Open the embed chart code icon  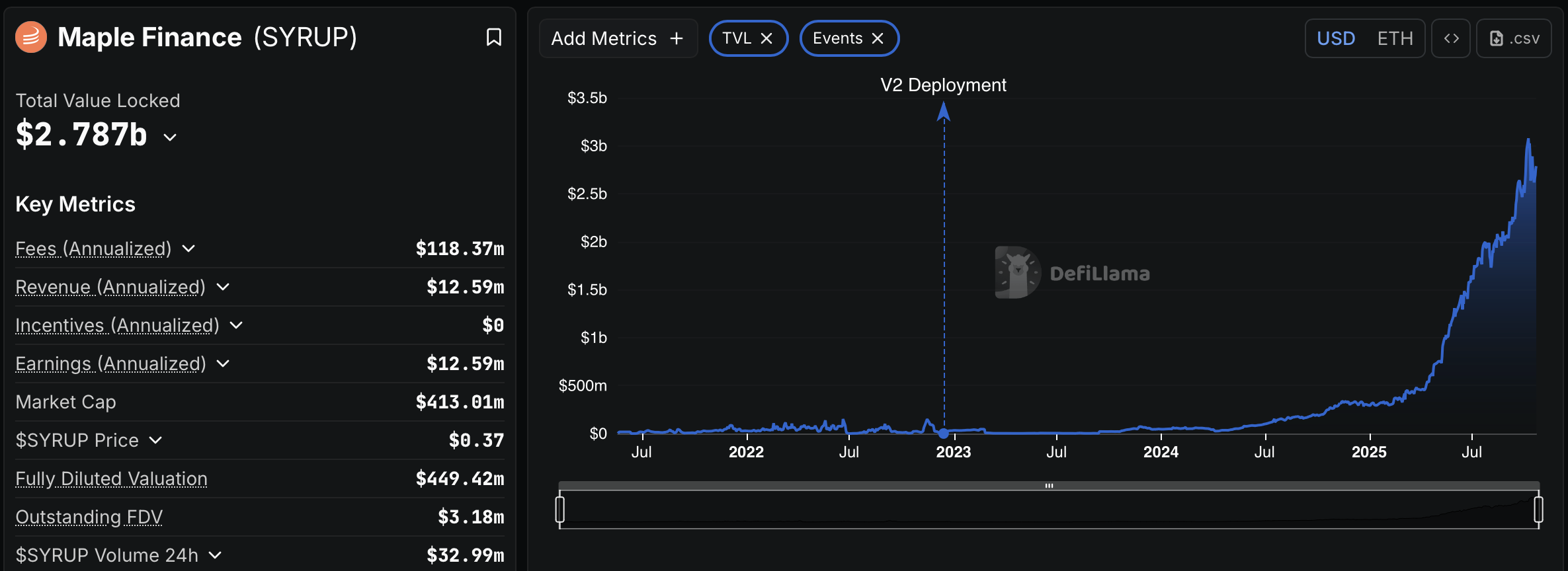pos(1451,38)
